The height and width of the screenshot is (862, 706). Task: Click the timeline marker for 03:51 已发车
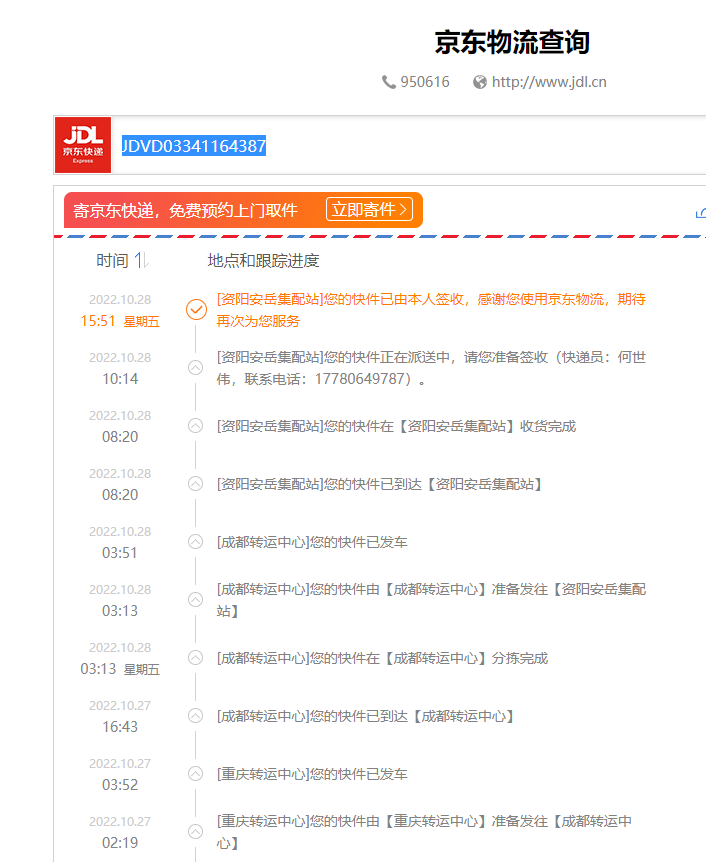coord(195,541)
